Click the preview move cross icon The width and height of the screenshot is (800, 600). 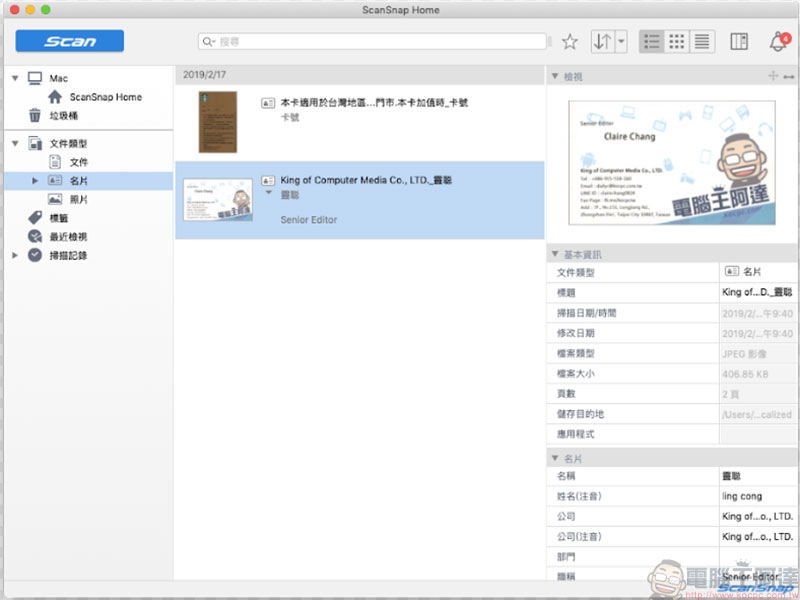[773, 76]
